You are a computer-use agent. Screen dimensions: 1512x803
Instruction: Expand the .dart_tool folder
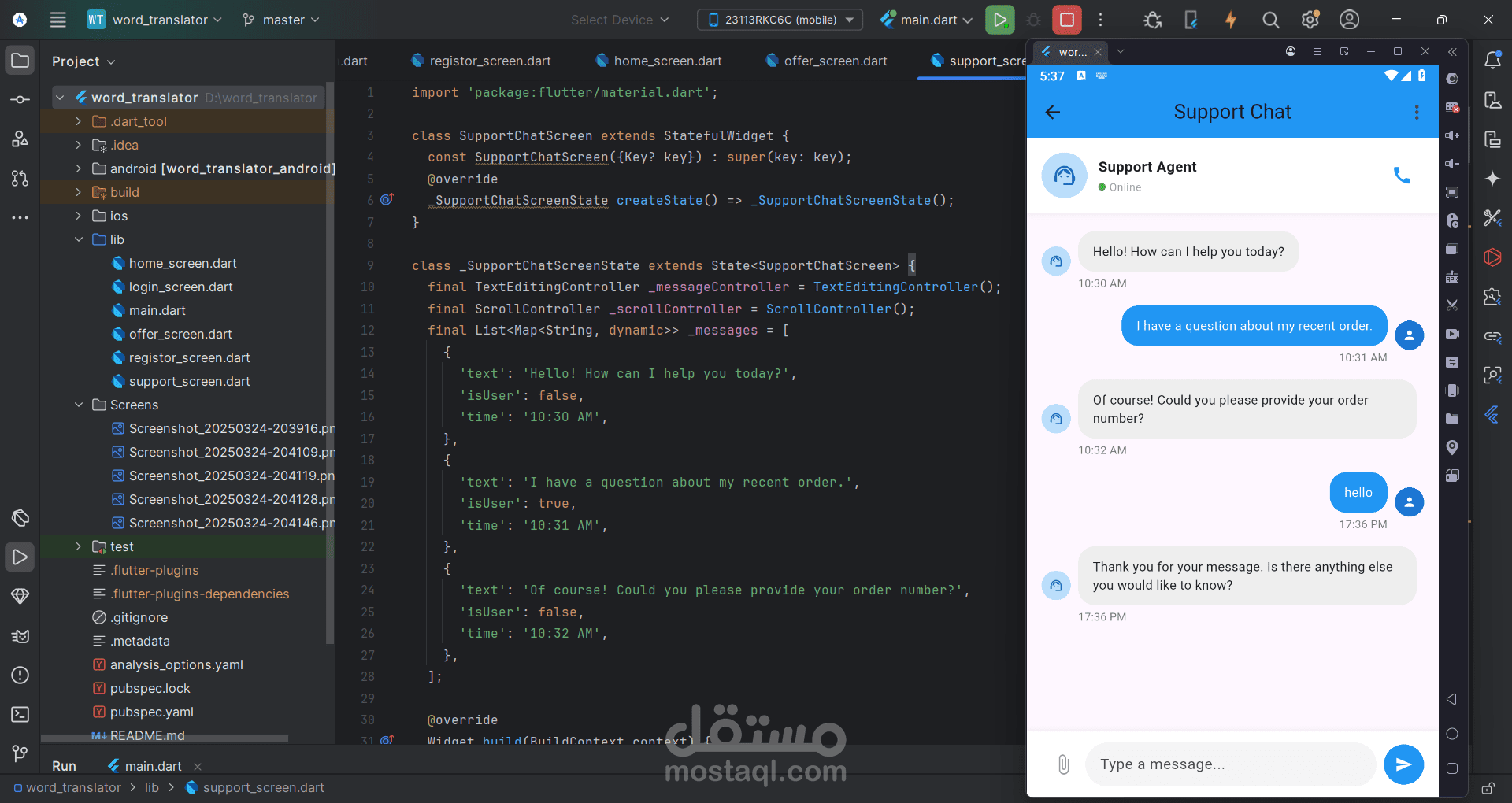(79, 121)
